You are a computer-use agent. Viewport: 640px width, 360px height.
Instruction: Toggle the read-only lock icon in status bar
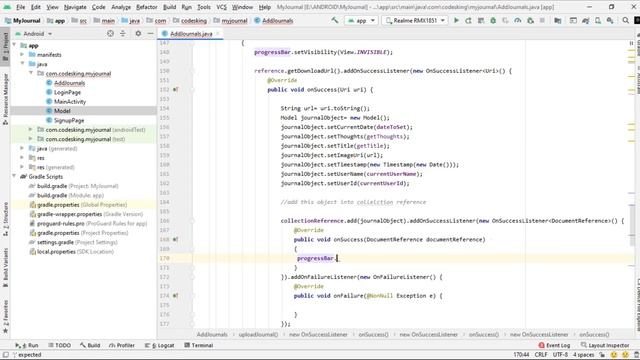coord(602,355)
